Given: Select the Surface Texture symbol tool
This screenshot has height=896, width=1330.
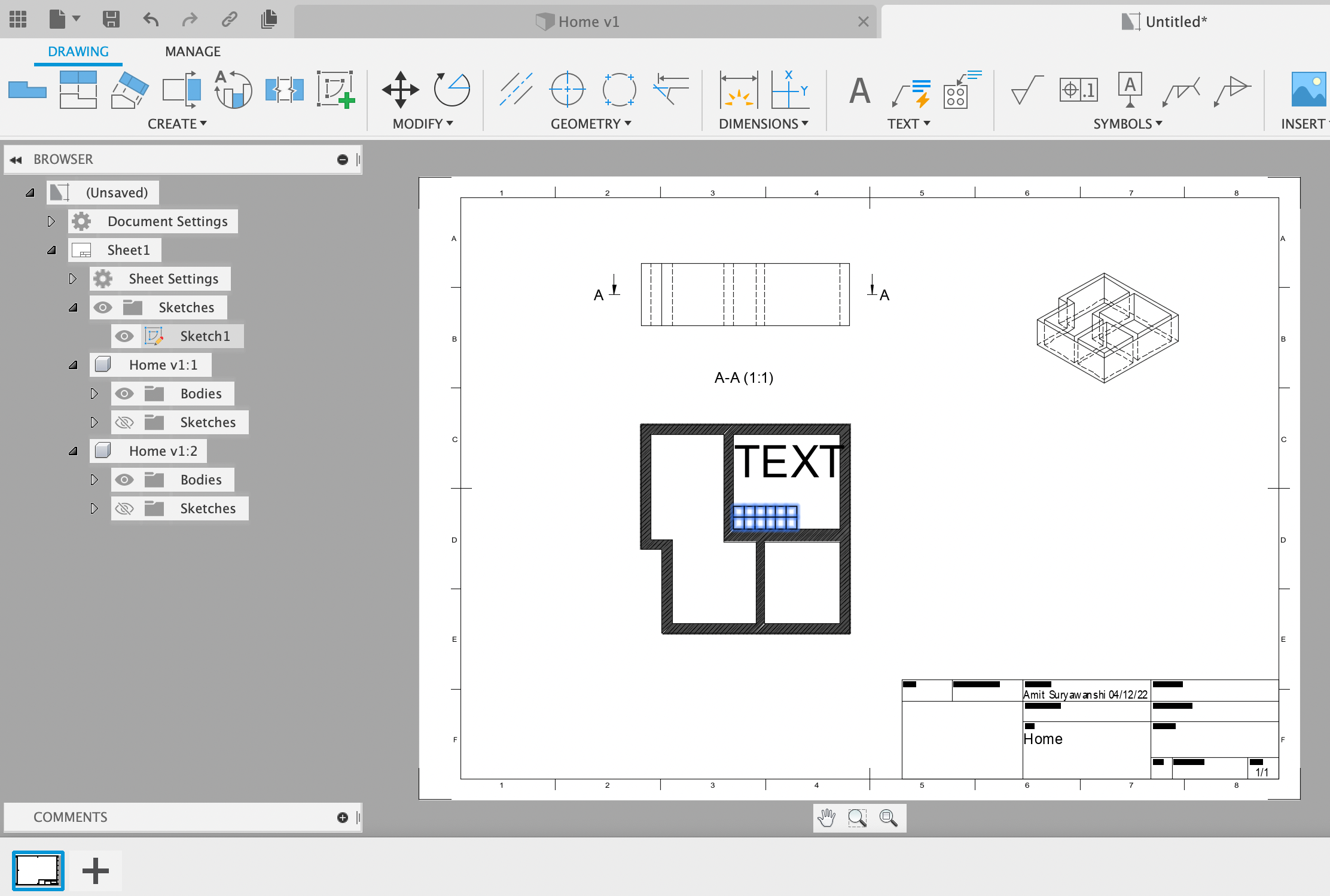Looking at the screenshot, I should click(1027, 90).
